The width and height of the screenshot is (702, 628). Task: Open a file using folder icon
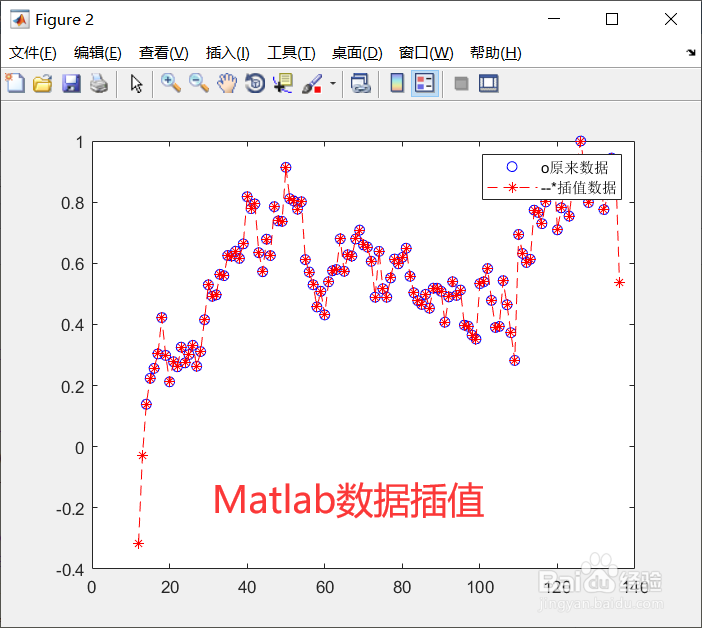tap(43, 84)
